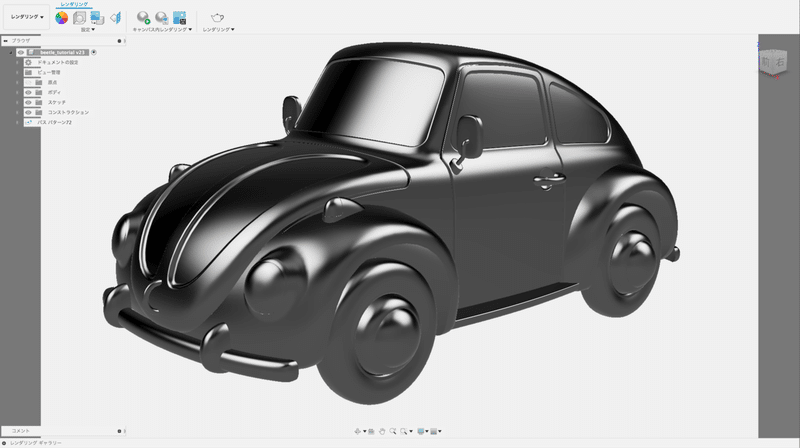Hide the ボディ folder via its eye
The image size is (800, 448).
[x=29, y=92]
